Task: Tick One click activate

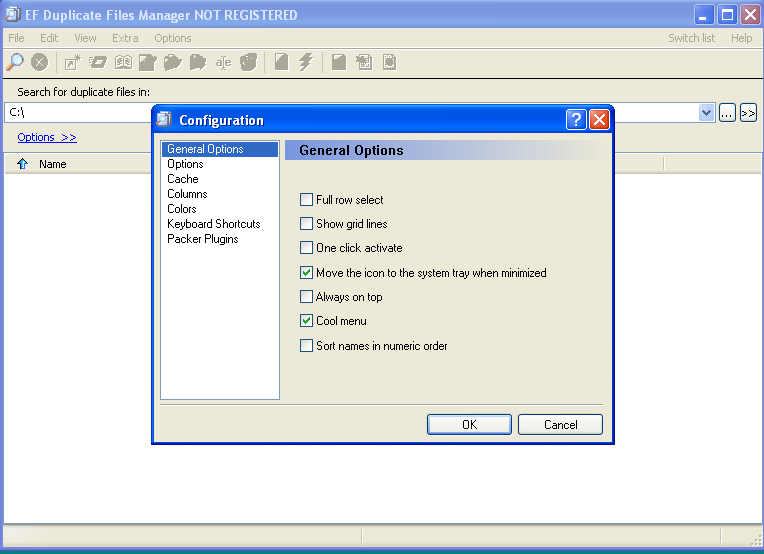Action: coord(306,248)
